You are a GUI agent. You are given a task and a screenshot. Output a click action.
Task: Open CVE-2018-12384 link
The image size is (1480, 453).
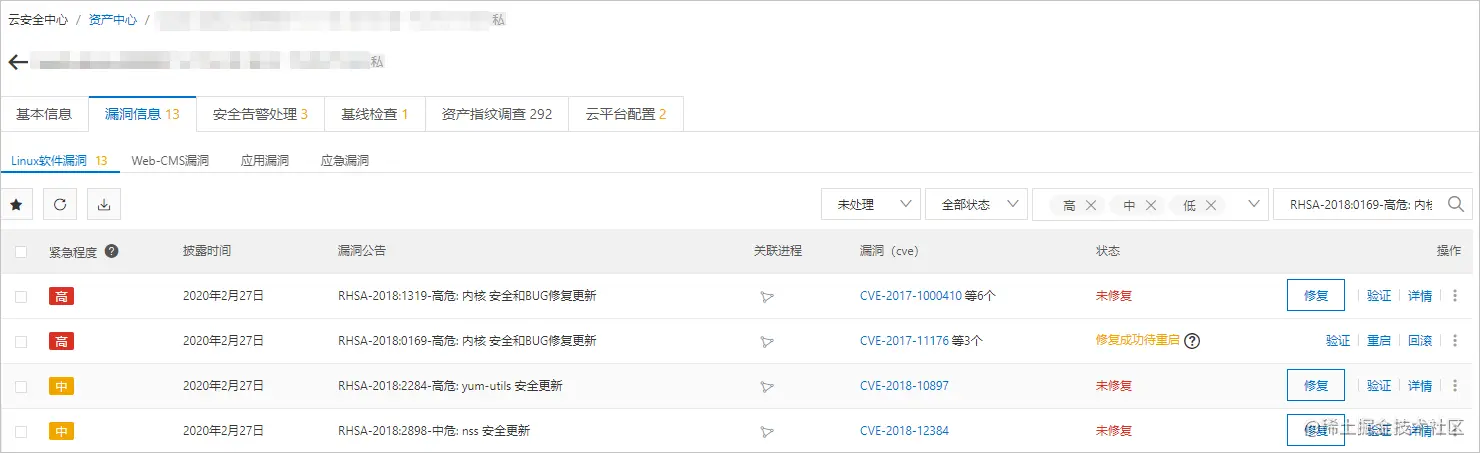pos(904,431)
